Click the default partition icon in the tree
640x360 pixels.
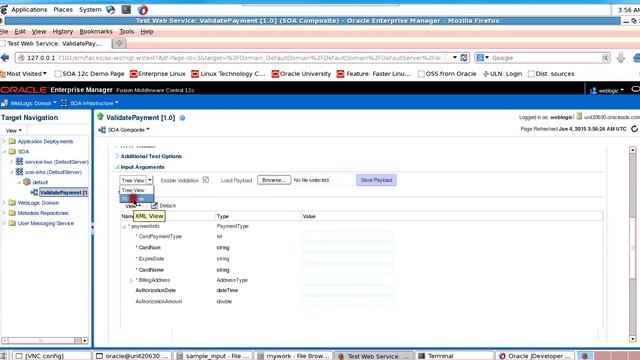click(x=27, y=182)
